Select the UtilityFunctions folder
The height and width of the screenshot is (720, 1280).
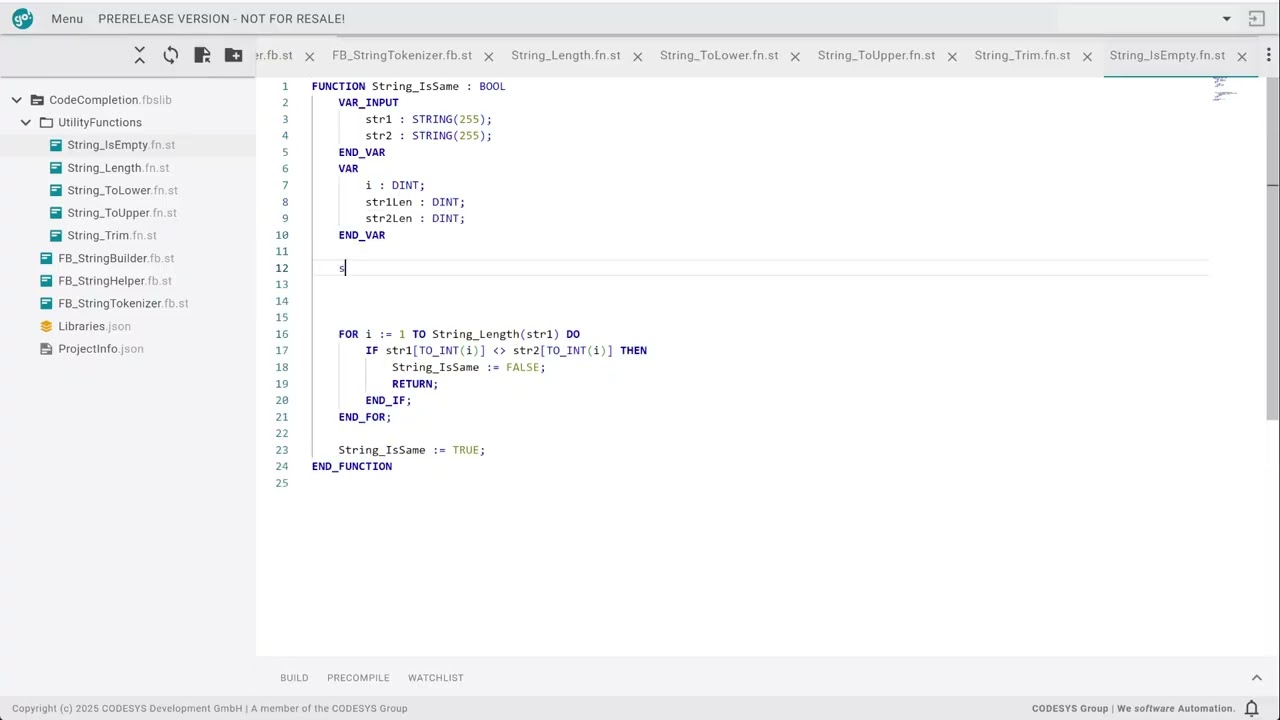click(x=100, y=122)
